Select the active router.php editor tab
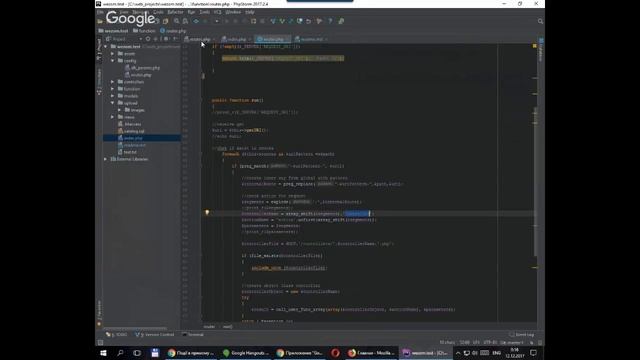Viewport: 640px width, 360px height. click(273, 39)
